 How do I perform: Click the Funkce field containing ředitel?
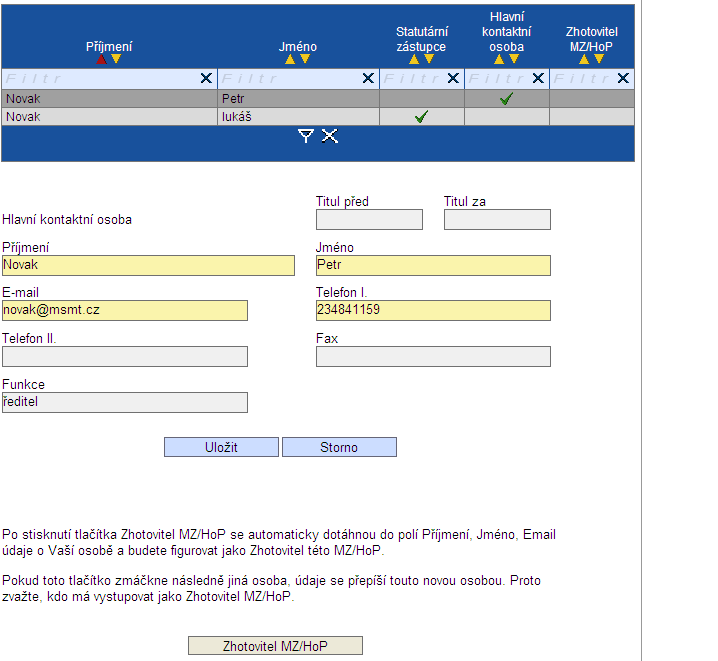click(x=125, y=402)
